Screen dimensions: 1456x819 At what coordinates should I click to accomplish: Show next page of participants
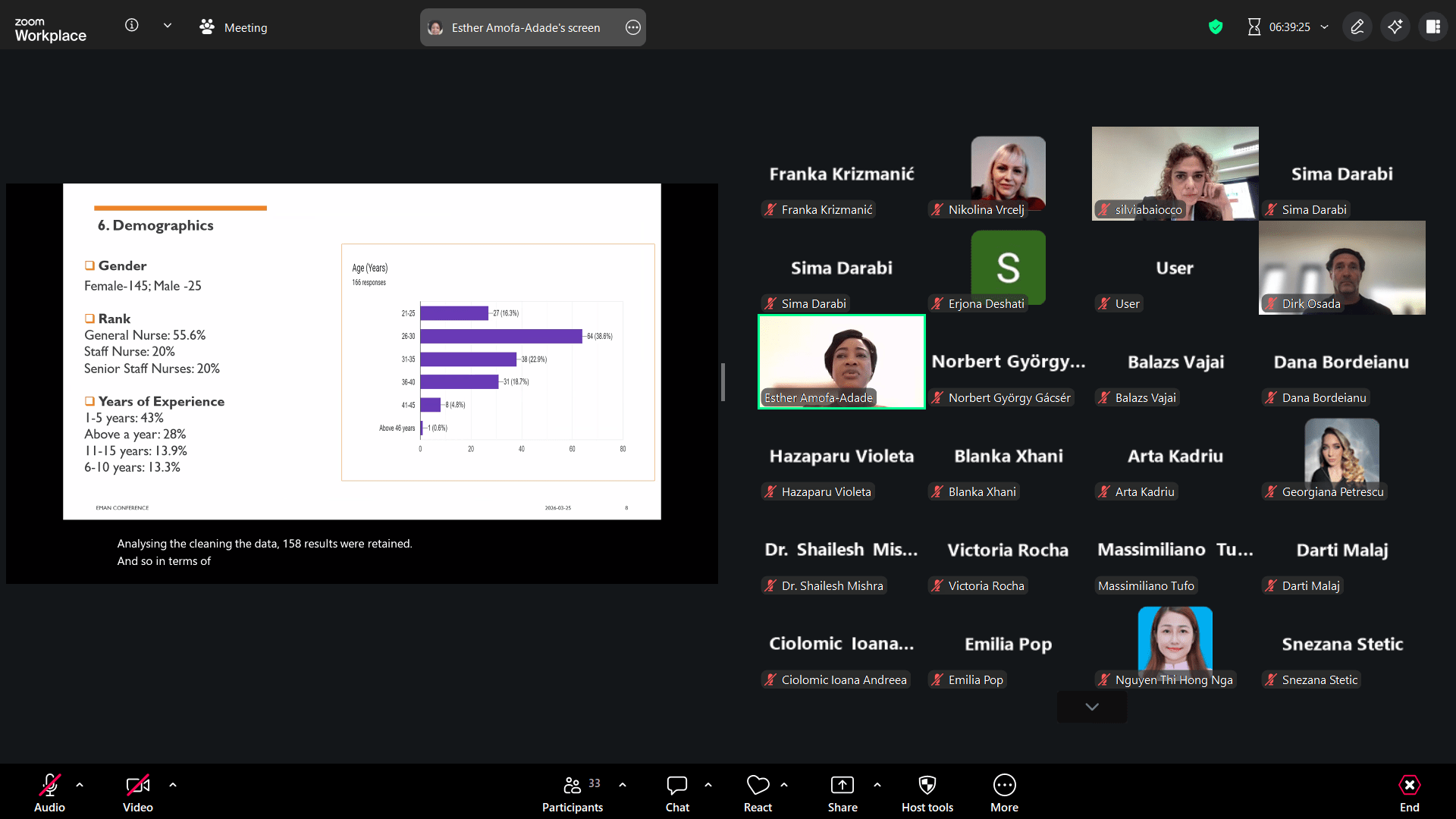[1091, 707]
